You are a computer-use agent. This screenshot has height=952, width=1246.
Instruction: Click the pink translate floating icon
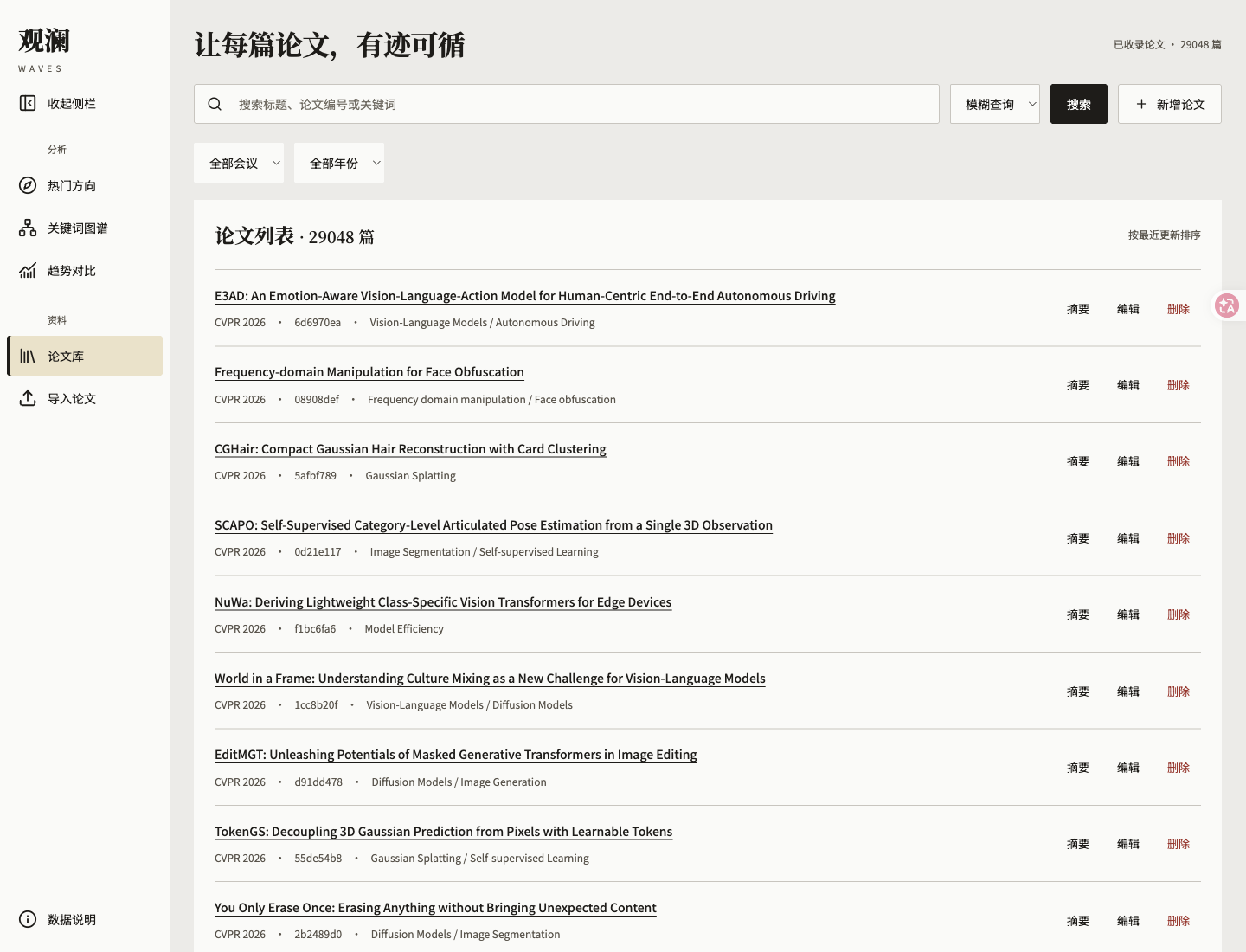pos(1227,306)
